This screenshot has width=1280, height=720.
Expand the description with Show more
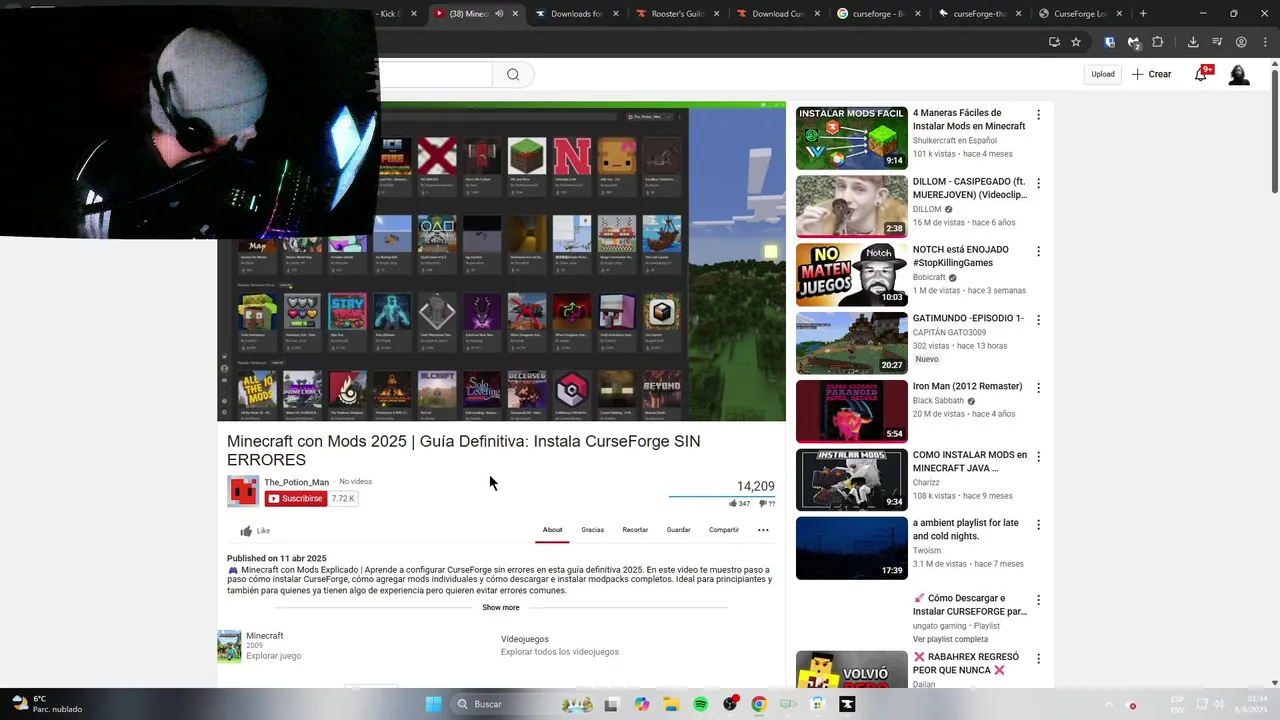click(x=500, y=607)
